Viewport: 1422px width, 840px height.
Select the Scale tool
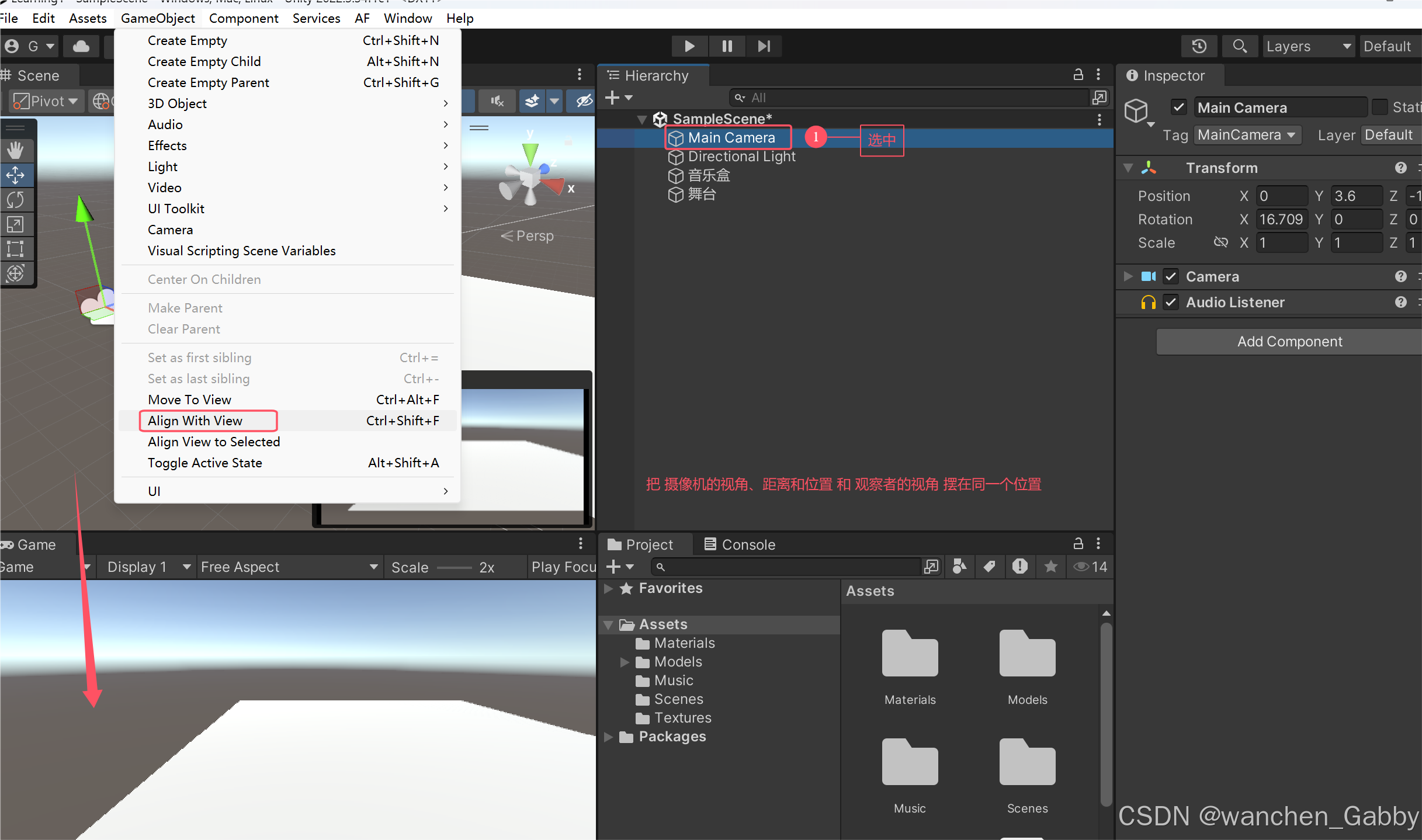click(x=15, y=224)
